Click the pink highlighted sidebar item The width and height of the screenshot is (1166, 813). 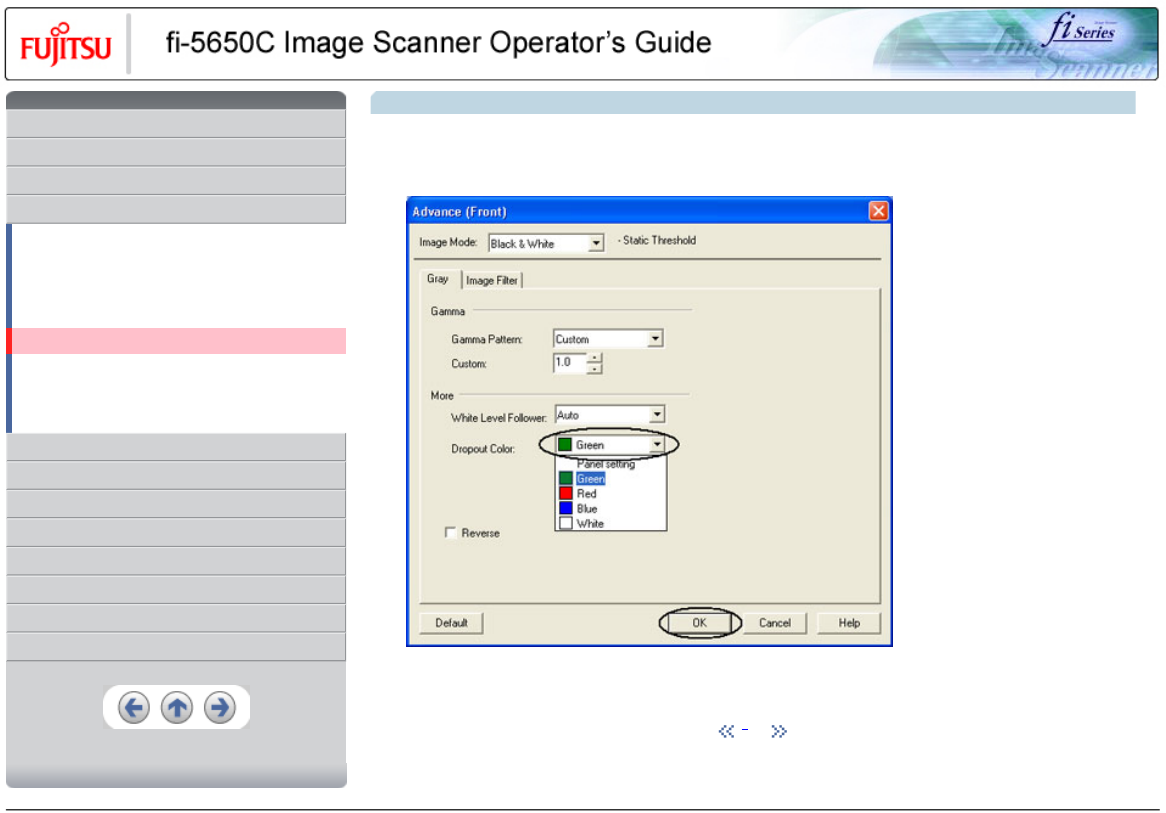click(176, 341)
